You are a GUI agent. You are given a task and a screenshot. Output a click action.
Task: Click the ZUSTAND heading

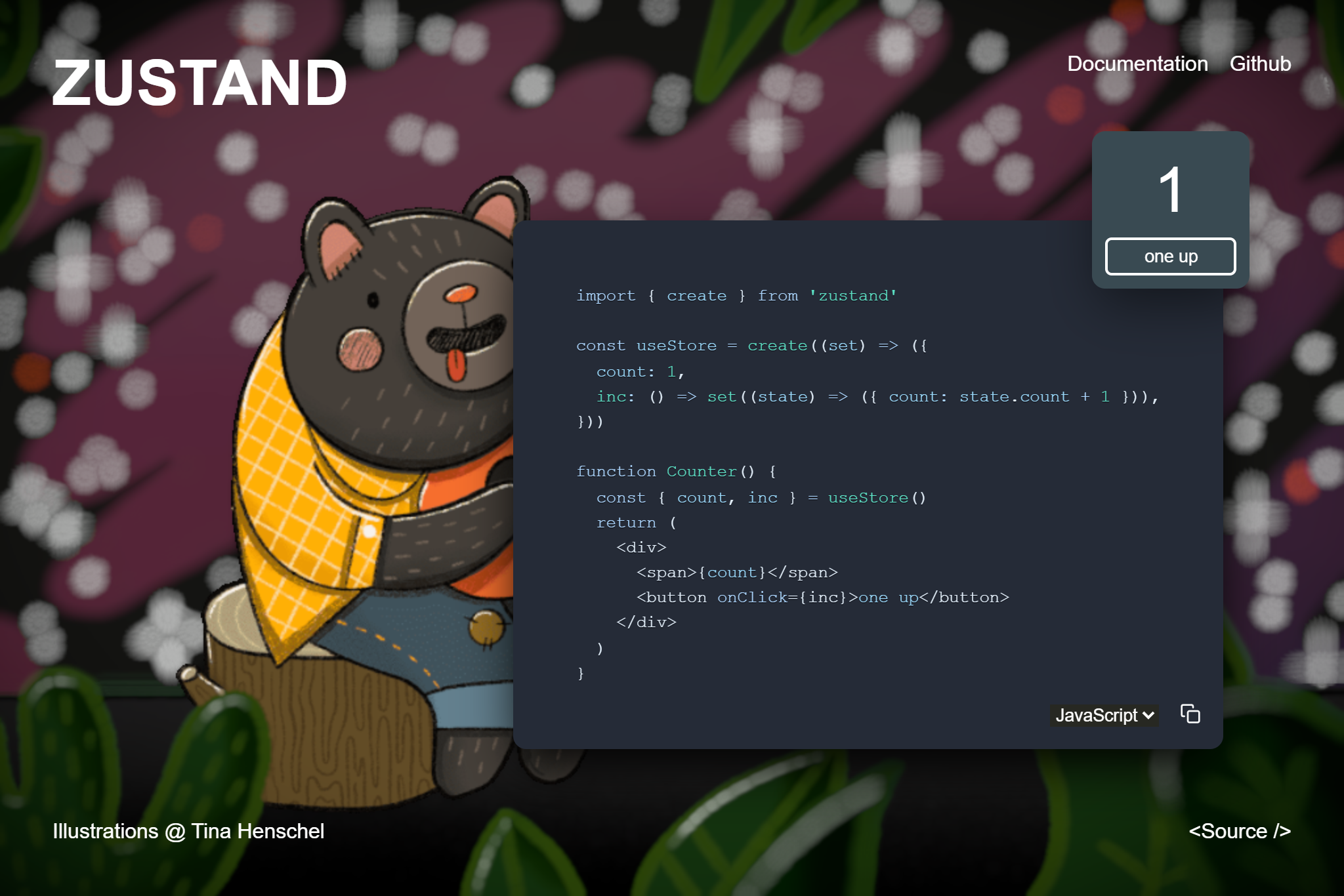(x=200, y=81)
